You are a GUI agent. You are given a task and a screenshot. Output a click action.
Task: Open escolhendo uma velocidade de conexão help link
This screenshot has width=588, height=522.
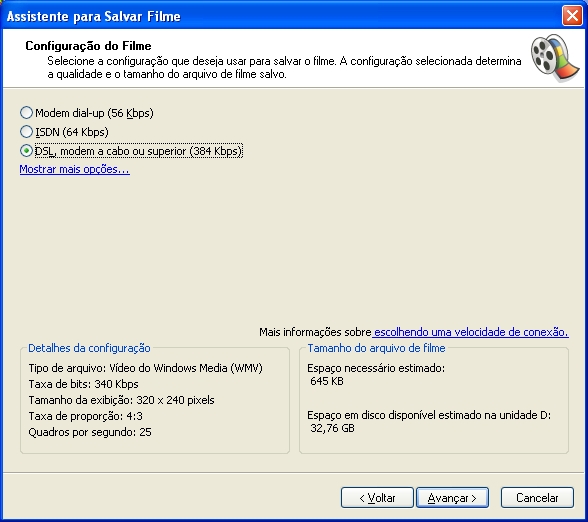pos(471,332)
